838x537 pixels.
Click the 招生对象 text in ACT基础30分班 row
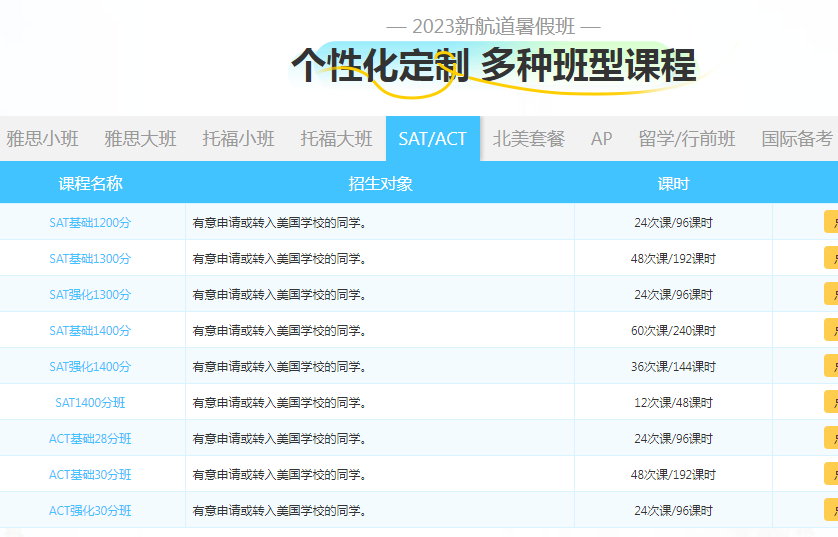280,474
